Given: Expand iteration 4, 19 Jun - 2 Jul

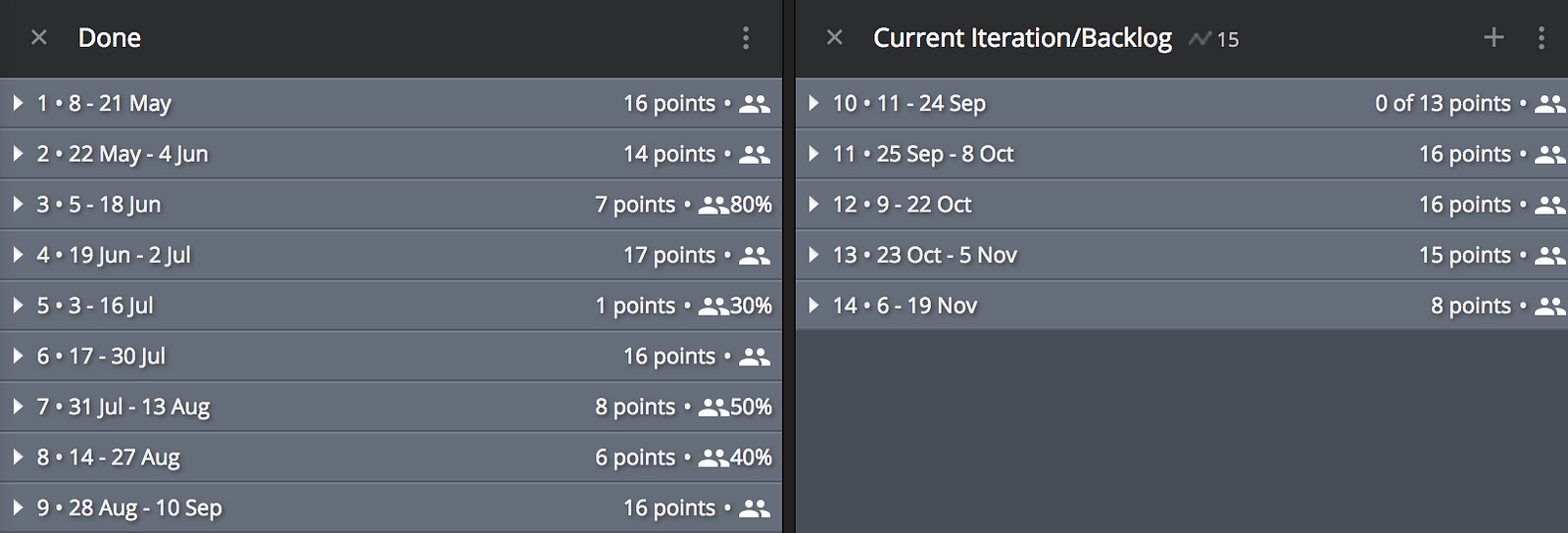Looking at the screenshot, I should pyautogui.click(x=18, y=255).
